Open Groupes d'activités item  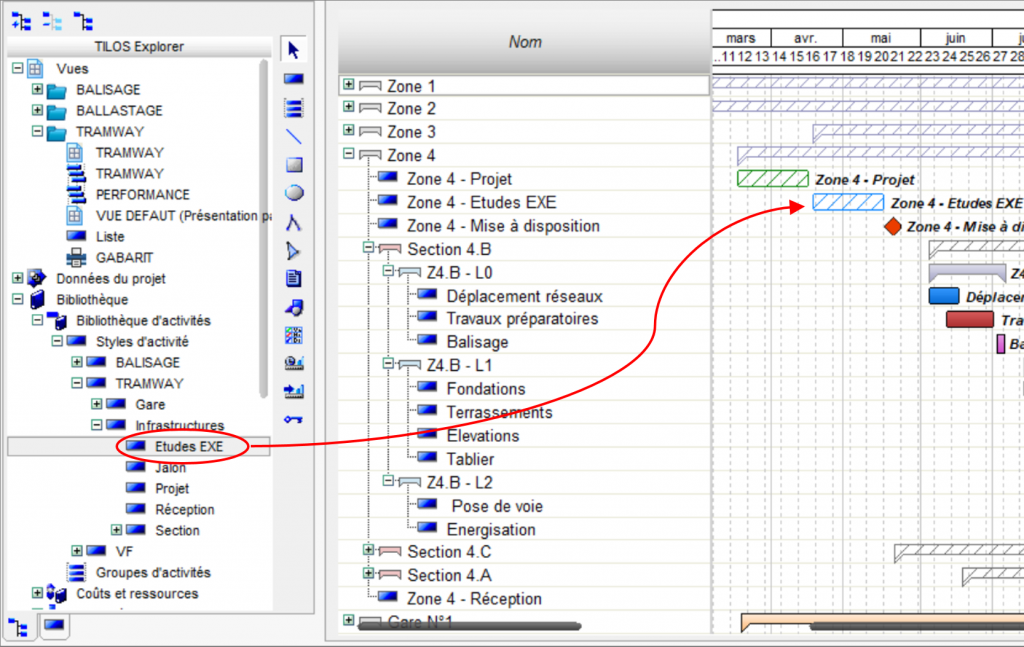click(x=153, y=573)
